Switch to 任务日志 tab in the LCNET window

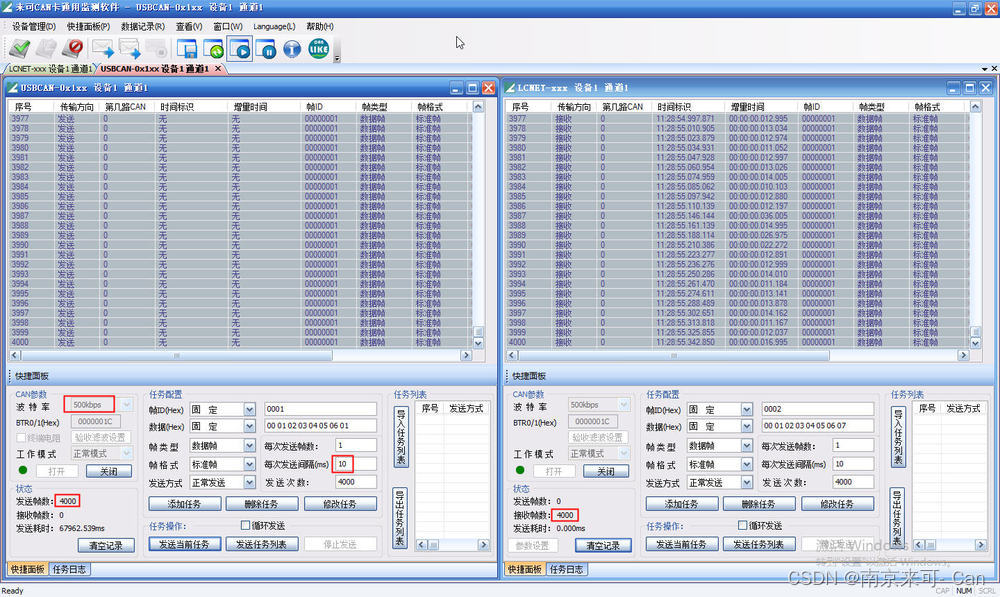point(566,569)
